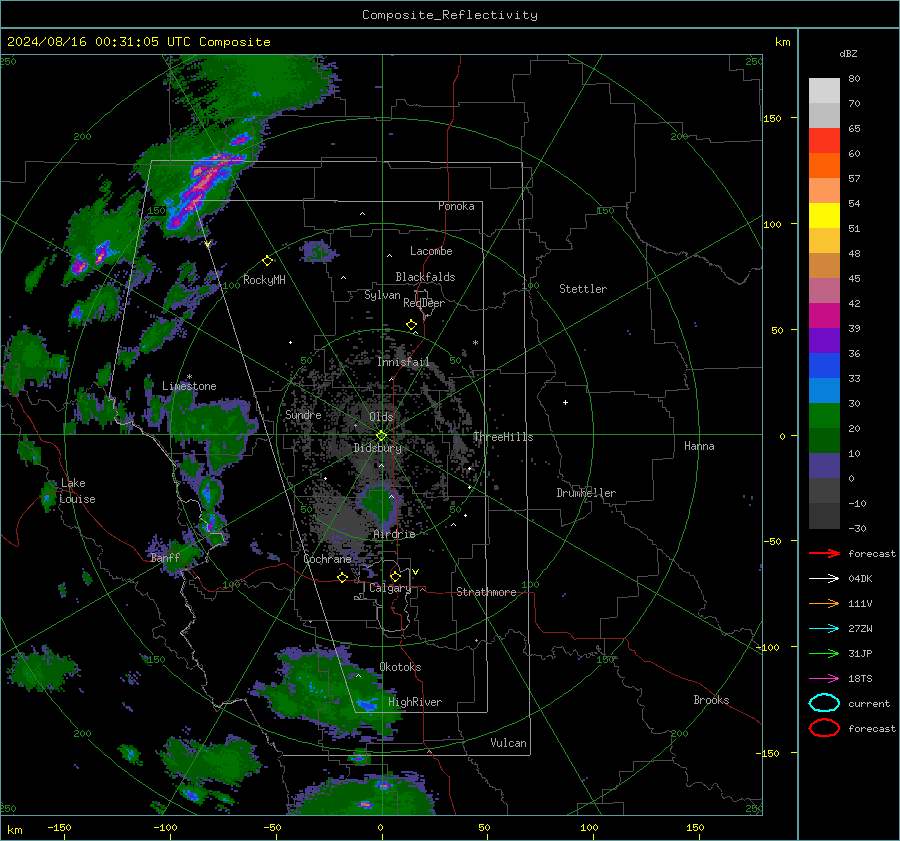The width and height of the screenshot is (900, 841).
Task: Click the Lake Louise label
Action: click(77, 491)
